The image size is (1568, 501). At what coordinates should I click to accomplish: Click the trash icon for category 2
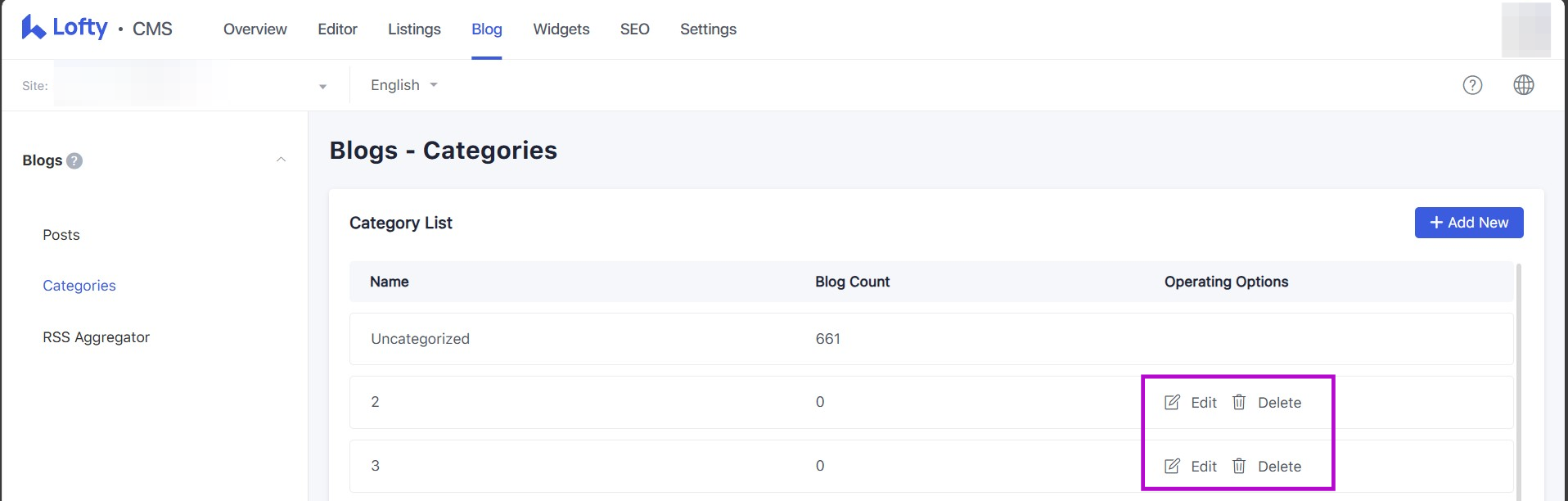pyautogui.click(x=1239, y=402)
